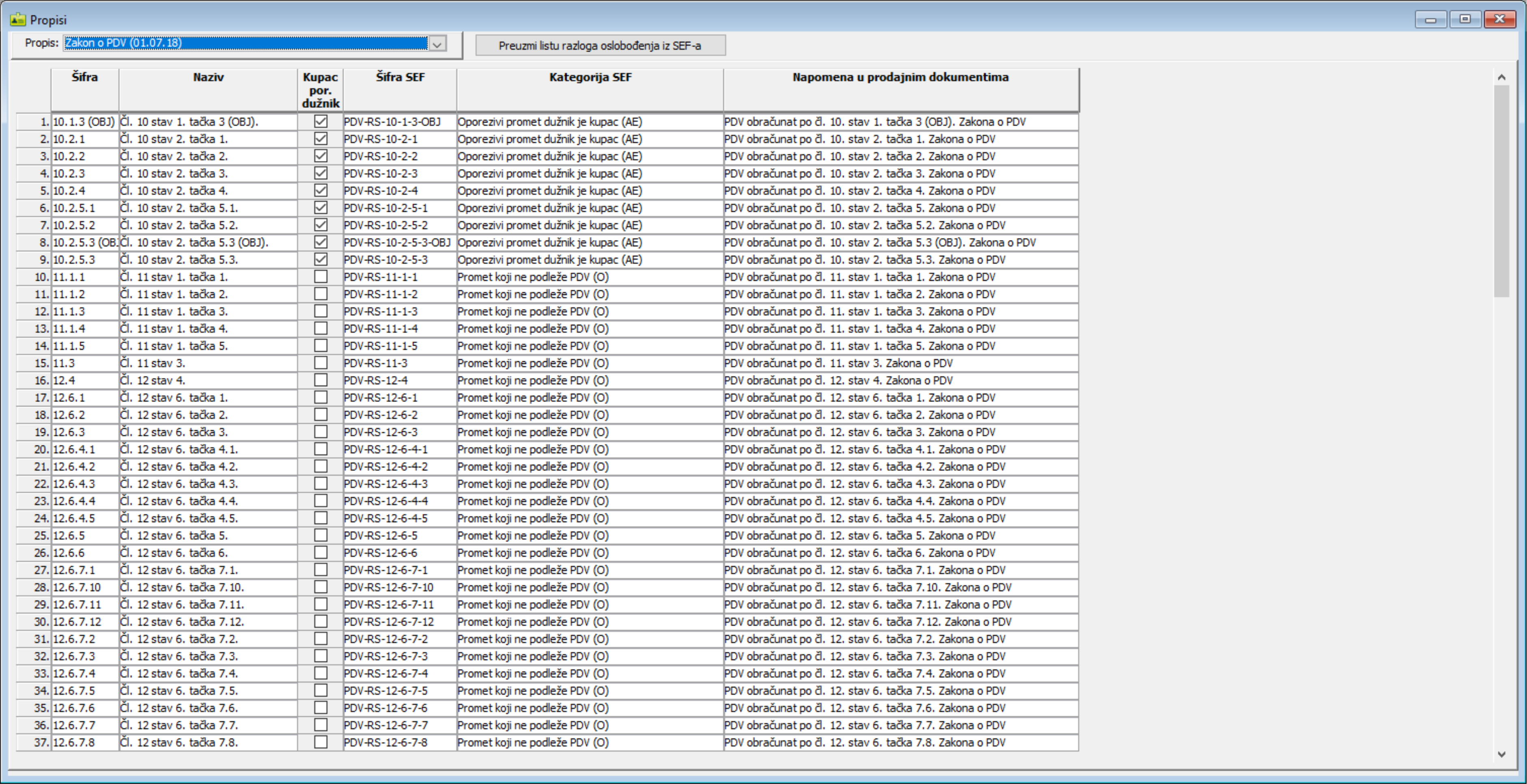Select Napomena cell for row 12.6.1
Screen dimensions: 1527x784
coord(901,397)
